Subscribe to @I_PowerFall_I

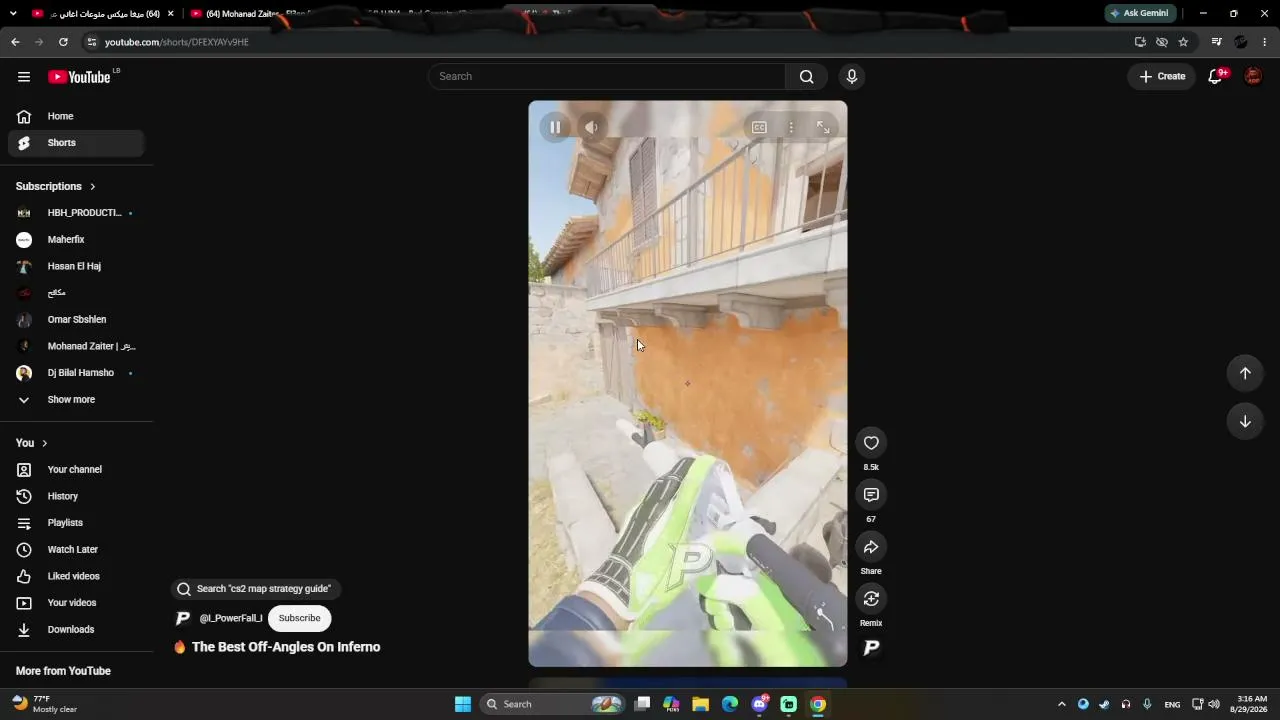pyautogui.click(x=299, y=618)
